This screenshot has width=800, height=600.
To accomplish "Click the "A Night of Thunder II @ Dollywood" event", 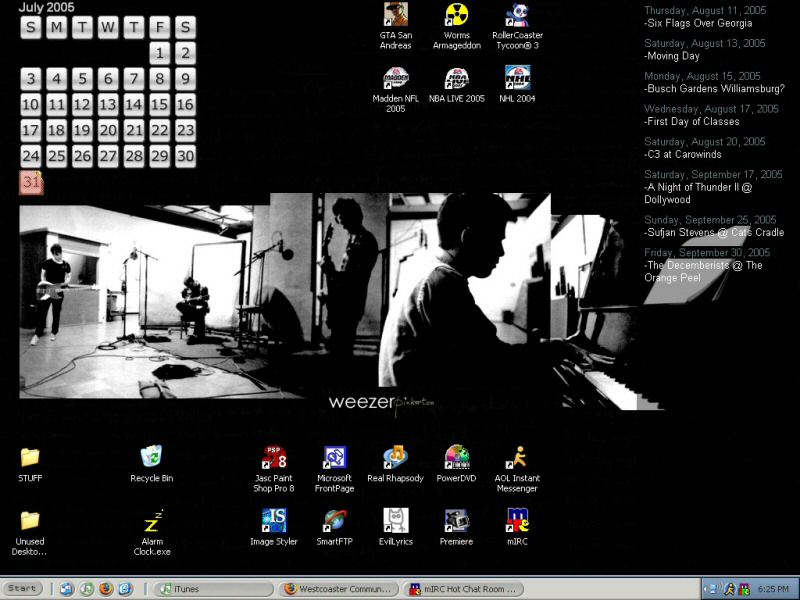I will (698, 193).
